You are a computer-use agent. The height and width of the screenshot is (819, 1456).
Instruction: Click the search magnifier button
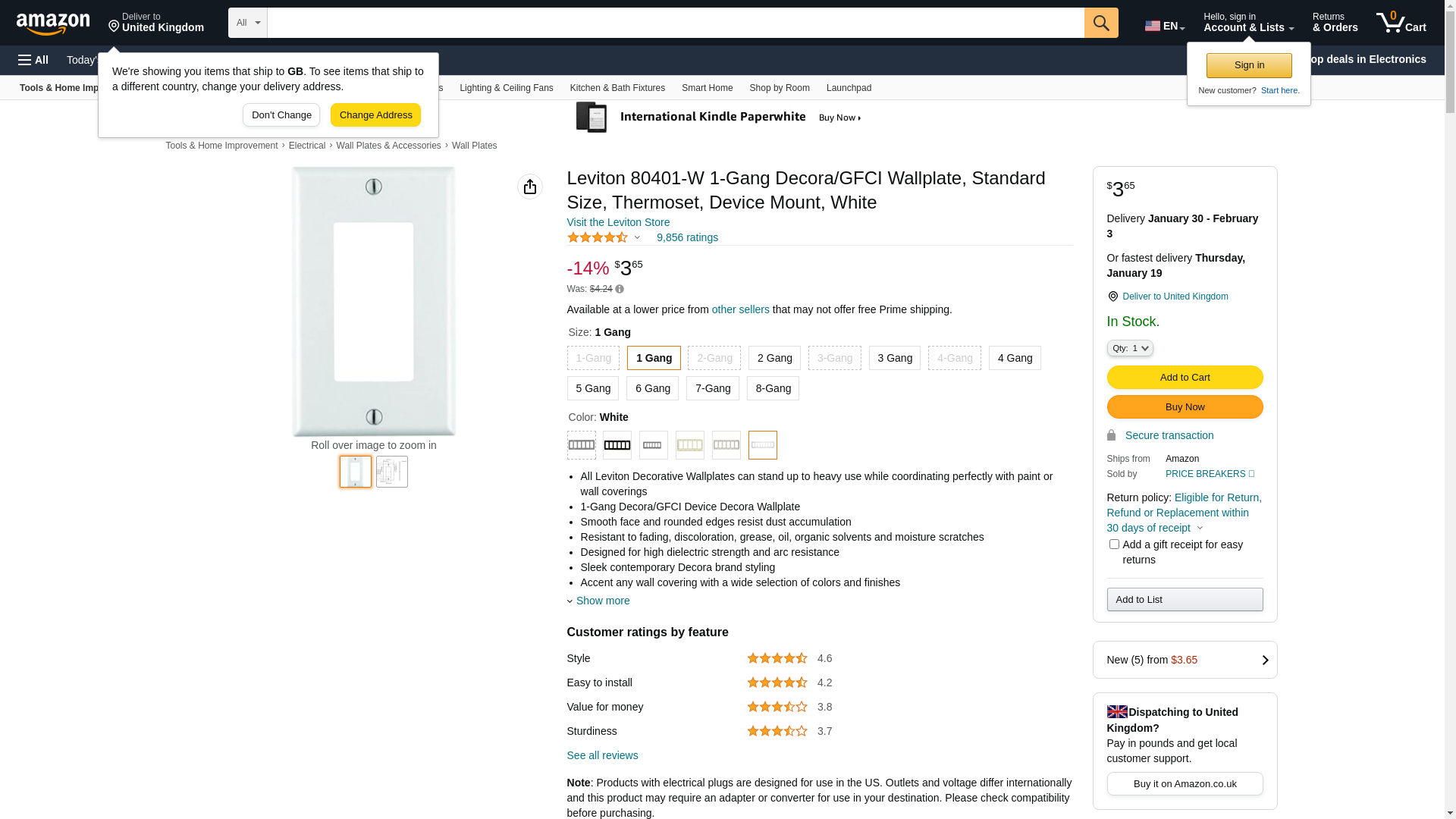click(1101, 23)
